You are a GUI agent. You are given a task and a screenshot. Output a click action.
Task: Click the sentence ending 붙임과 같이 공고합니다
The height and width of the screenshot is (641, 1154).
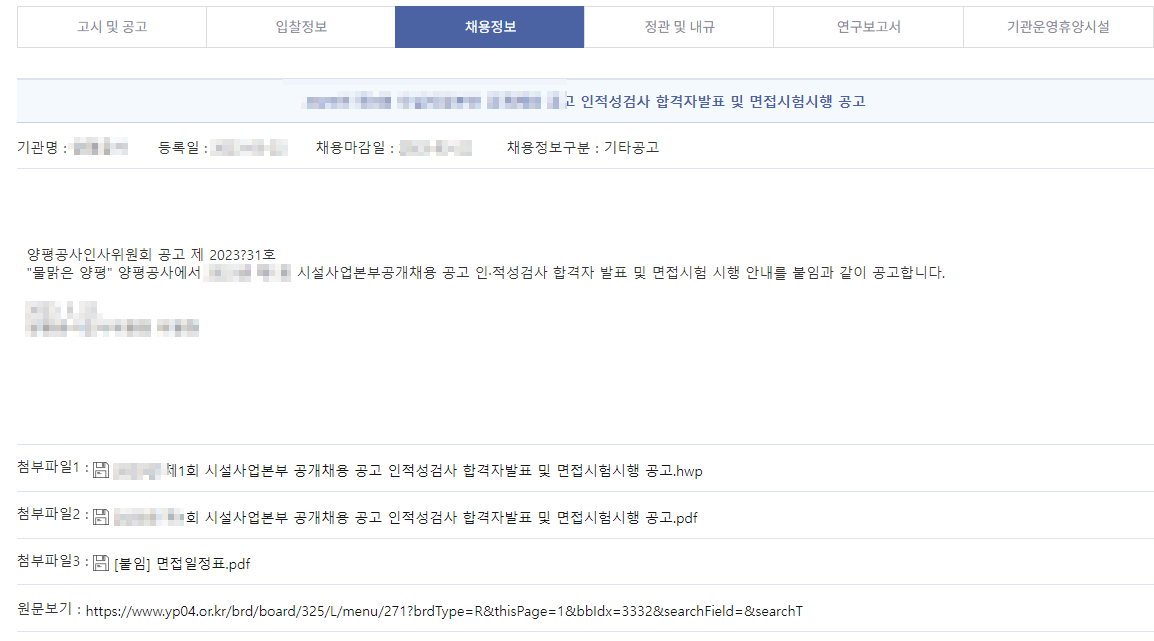click(486, 273)
